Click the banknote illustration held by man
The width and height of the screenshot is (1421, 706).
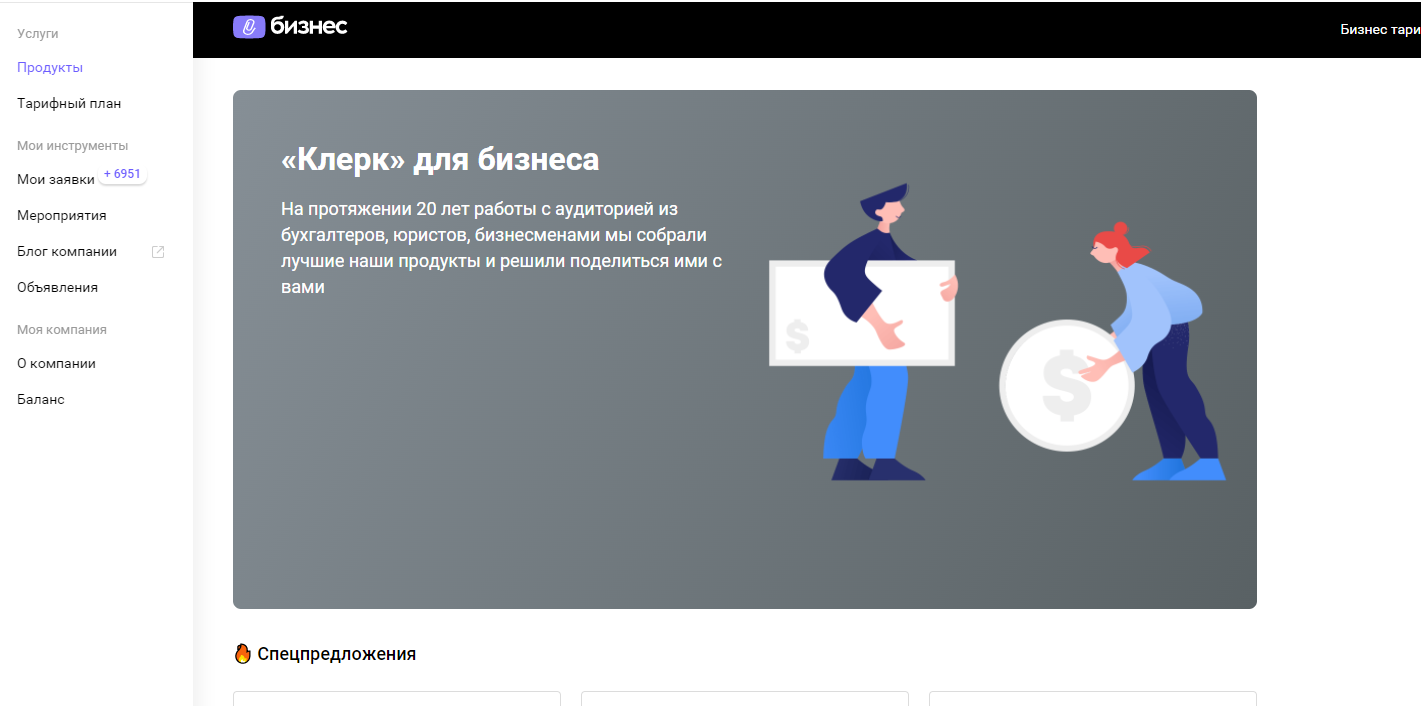point(861,313)
